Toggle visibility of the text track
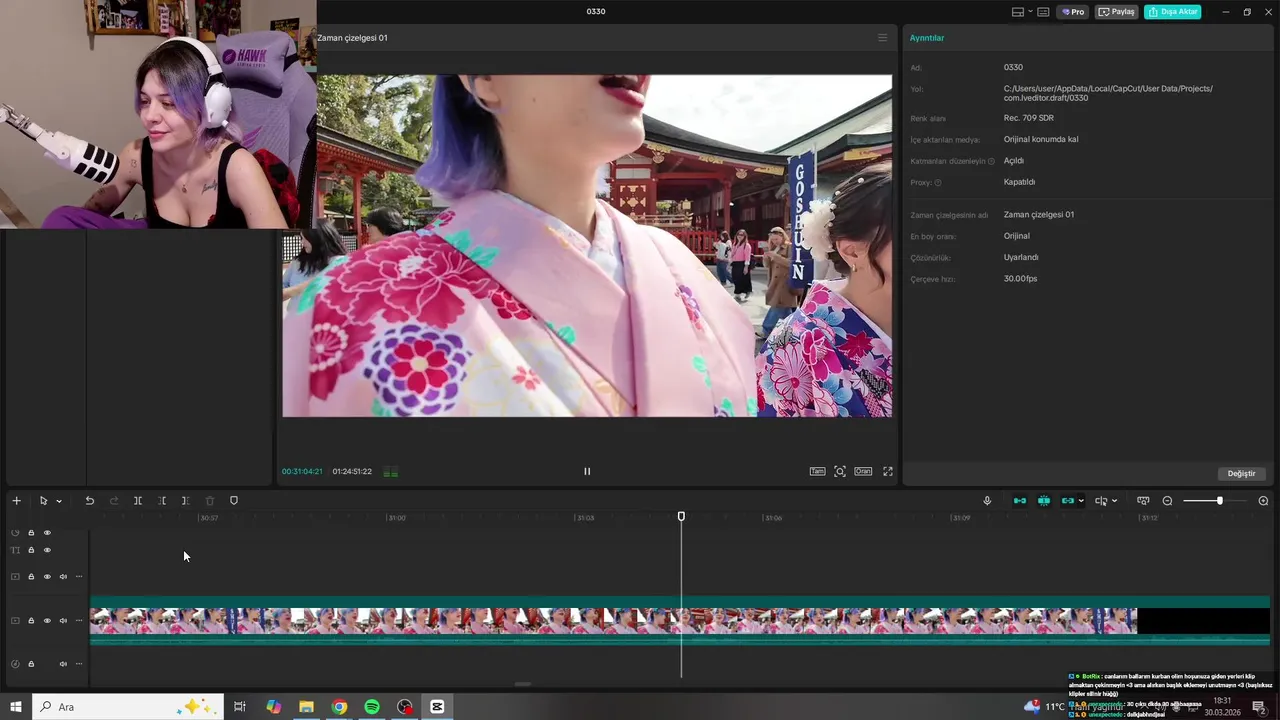 pos(47,550)
